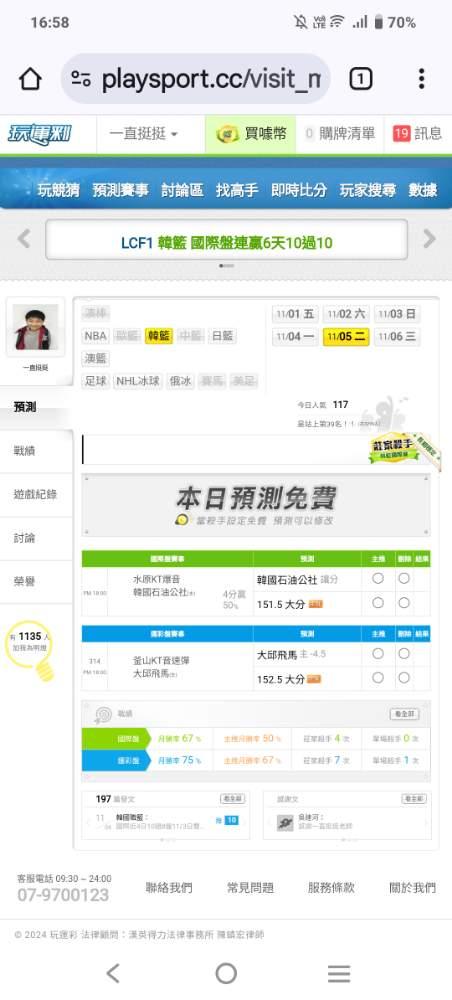Viewport: 452px width, 1000px height.
Task: Select the 11/04 一 date tab
Action: (x=295, y=336)
